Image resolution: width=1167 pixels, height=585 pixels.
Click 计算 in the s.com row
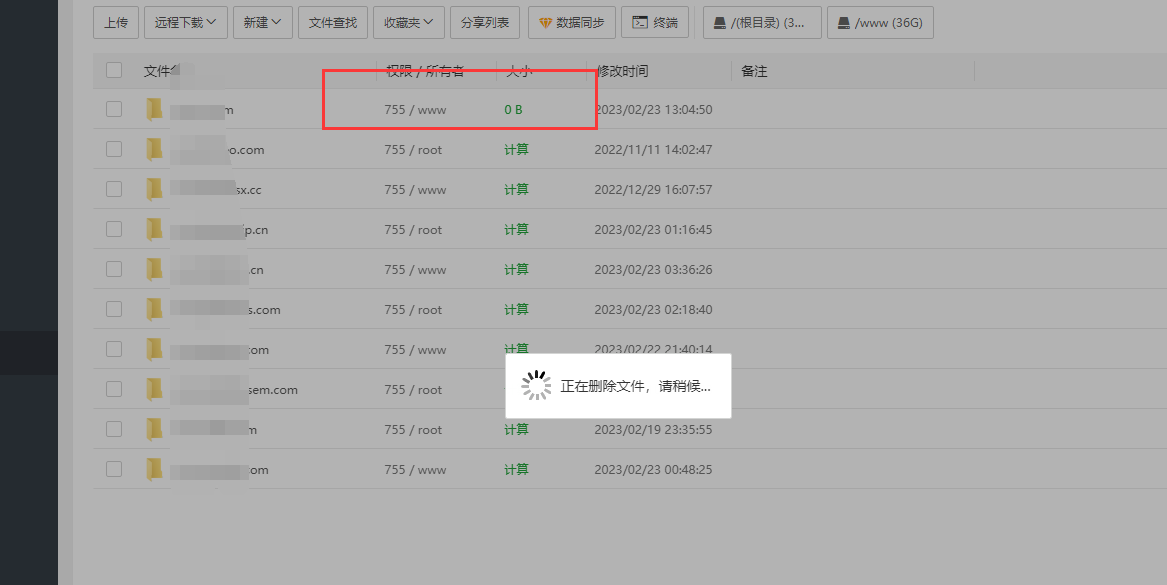point(517,310)
